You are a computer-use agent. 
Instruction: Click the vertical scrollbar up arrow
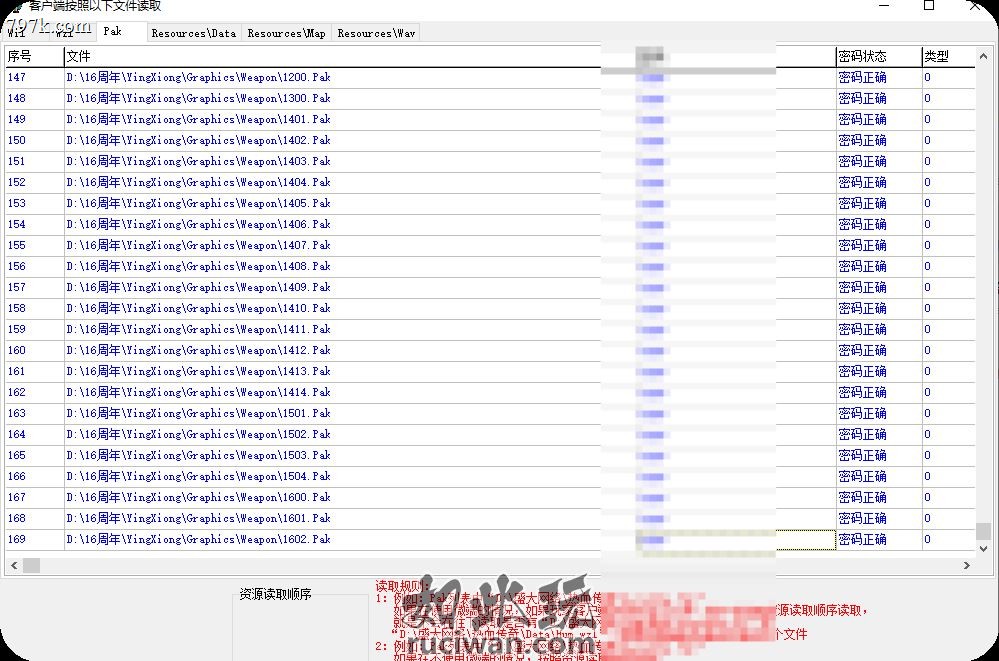click(983, 56)
